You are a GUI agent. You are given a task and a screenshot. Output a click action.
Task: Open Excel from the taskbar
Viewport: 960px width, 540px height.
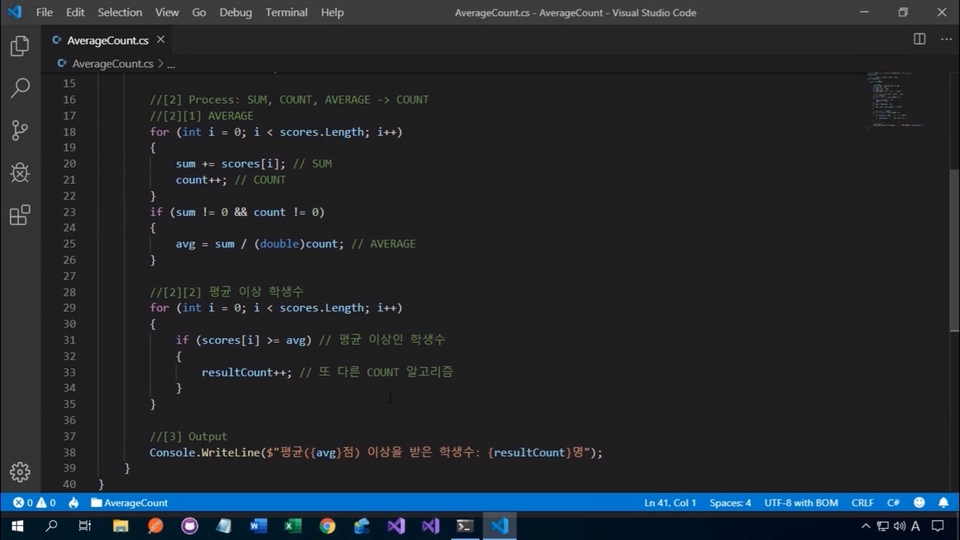tap(293, 526)
